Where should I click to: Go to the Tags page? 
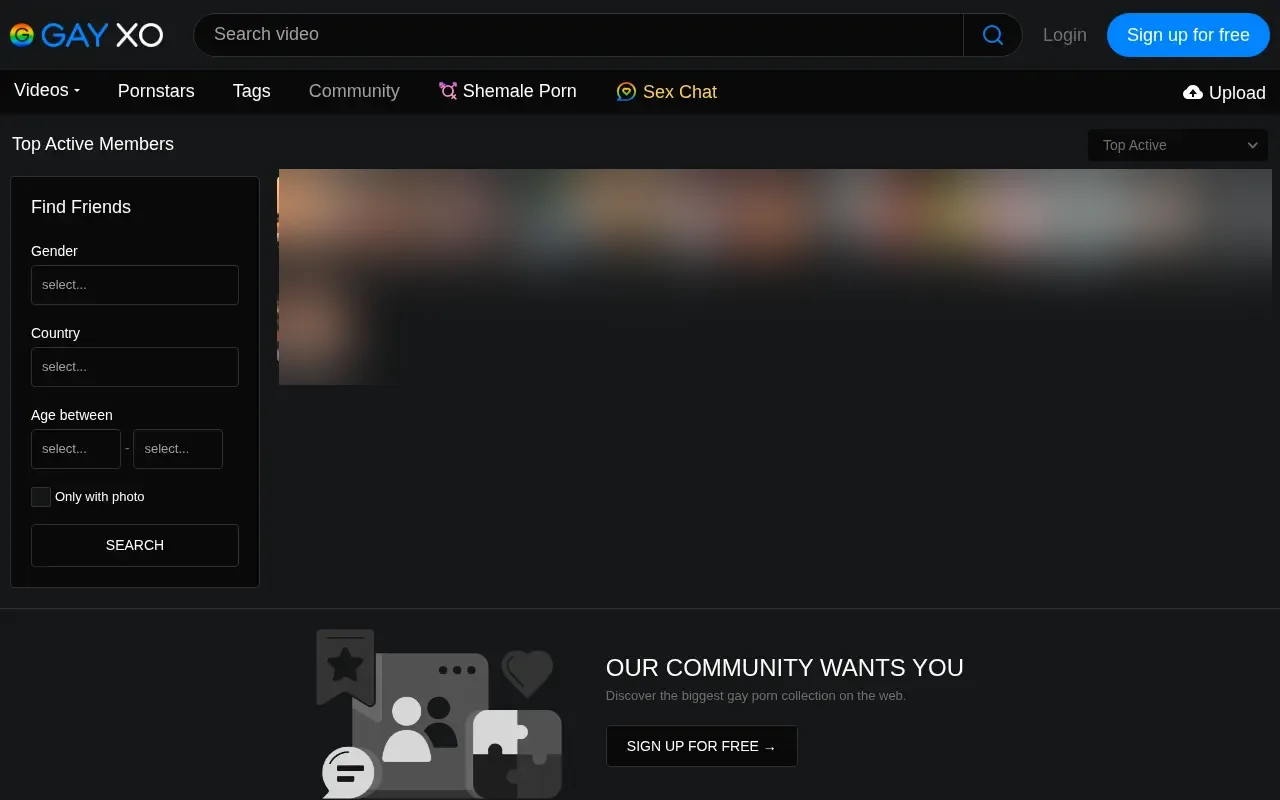[x=252, y=91]
